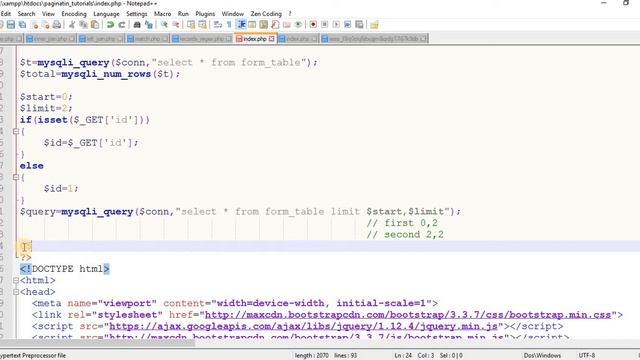Place cursor in highlighted current editor line

pyautogui.click(x=327, y=246)
